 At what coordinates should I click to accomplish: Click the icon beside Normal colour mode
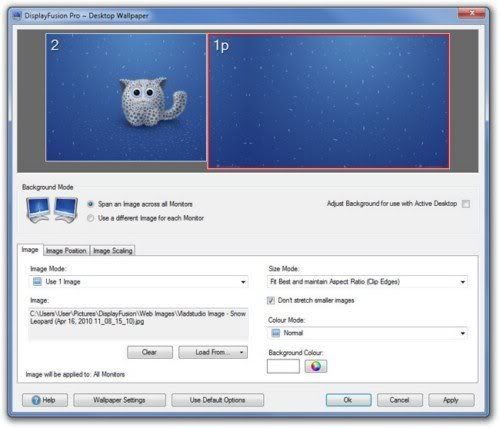pyautogui.click(x=276, y=333)
